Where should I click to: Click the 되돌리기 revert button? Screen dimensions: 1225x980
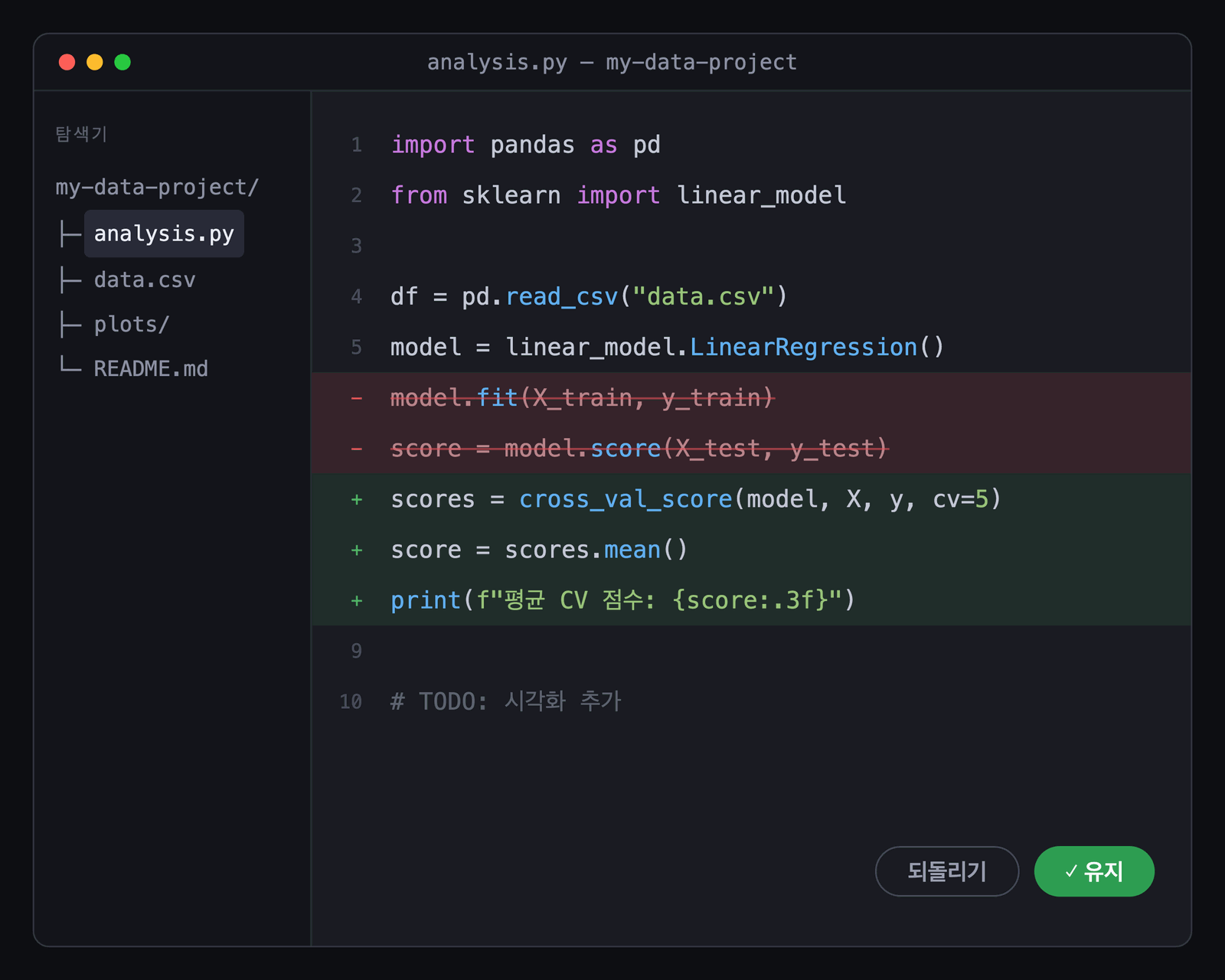pyautogui.click(x=947, y=871)
